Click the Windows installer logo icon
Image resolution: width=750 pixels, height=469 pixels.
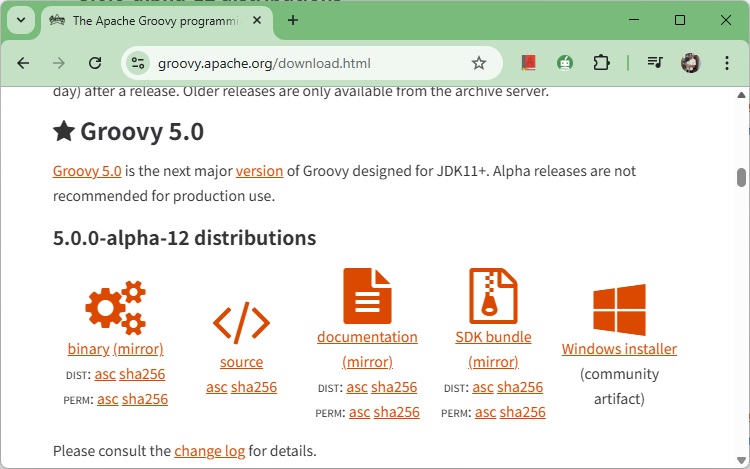[x=619, y=310]
